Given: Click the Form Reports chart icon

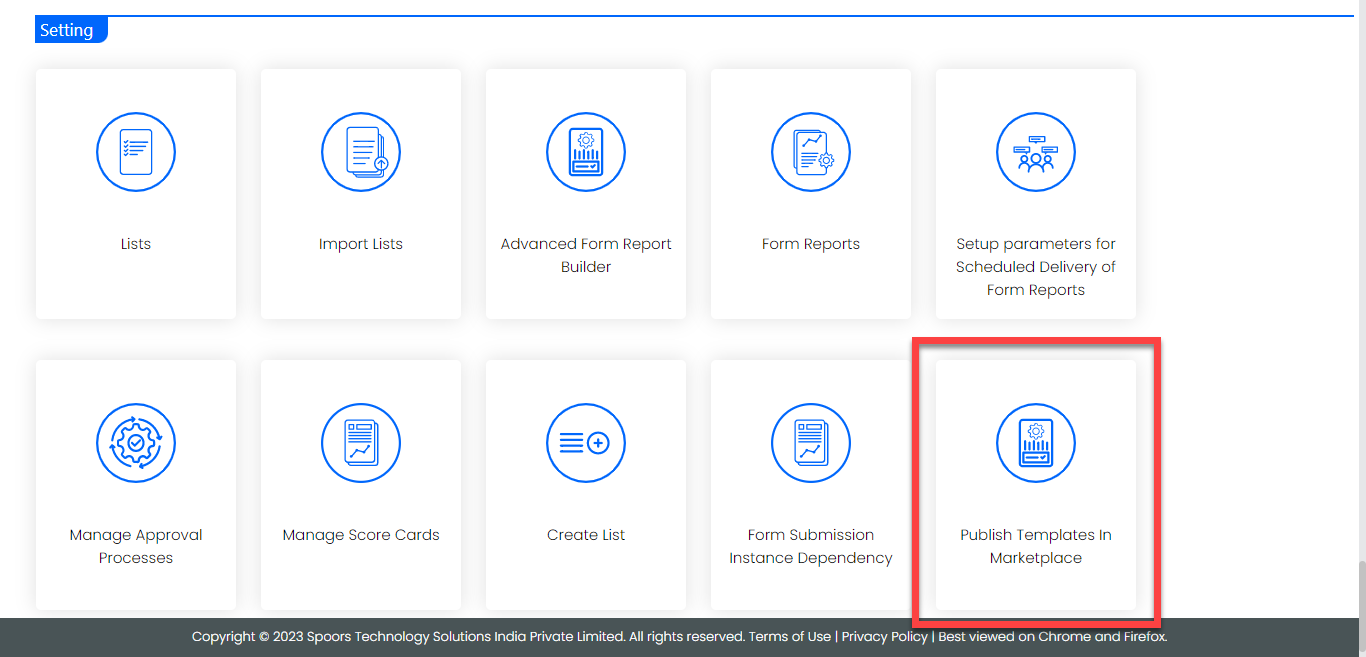Looking at the screenshot, I should click(x=811, y=152).
